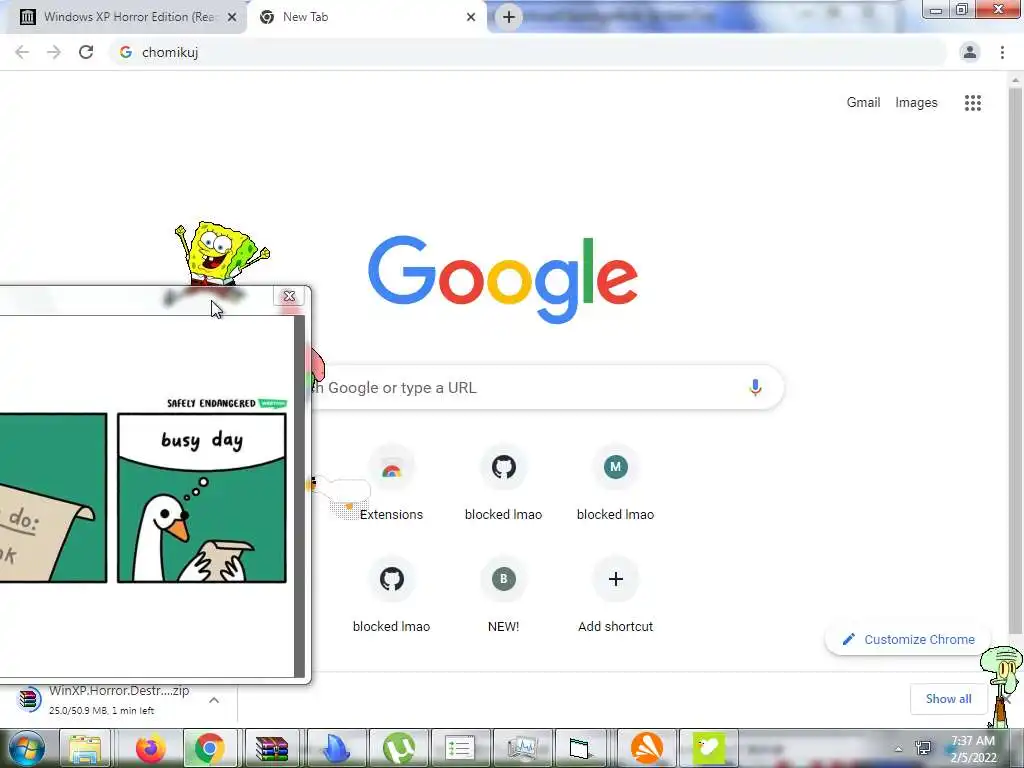Open the second-row GitHub blocked lmao shortcut
Viewport: 1024px width, 768px height.
click(391, 596)
